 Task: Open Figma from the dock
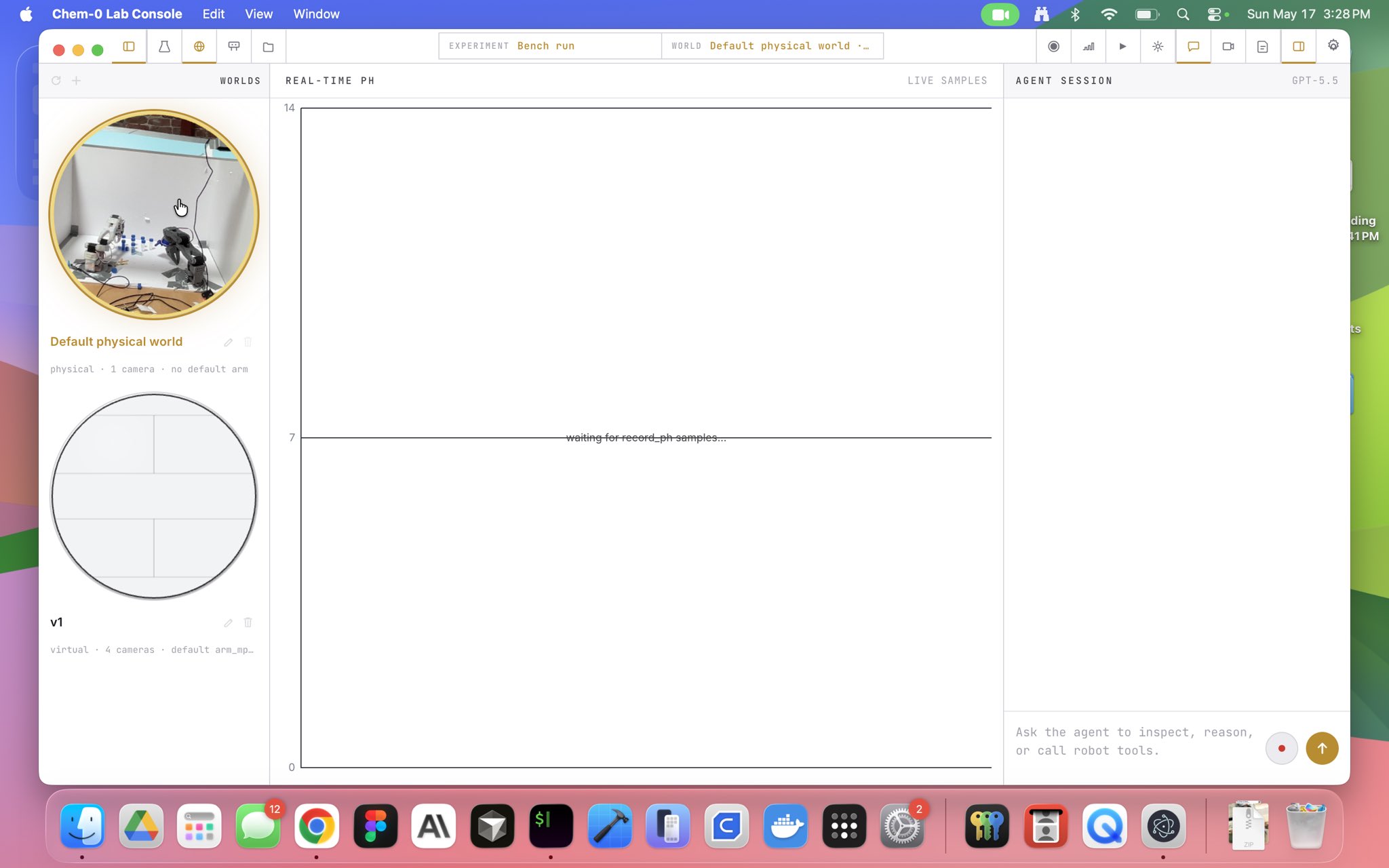(375, 826)
